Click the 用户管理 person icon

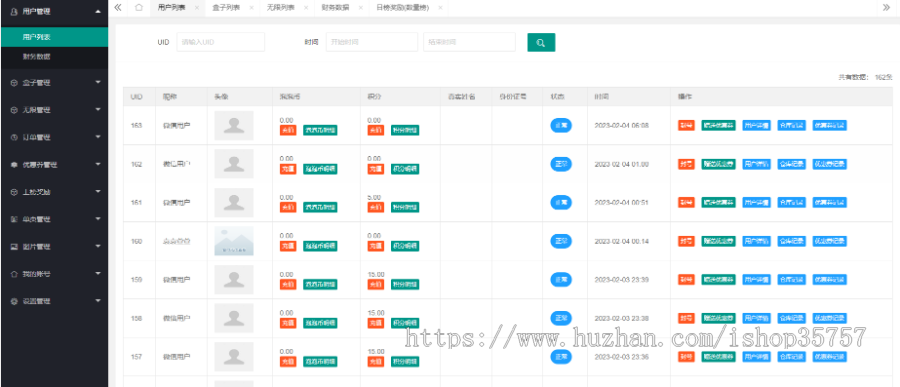[14, 11]
